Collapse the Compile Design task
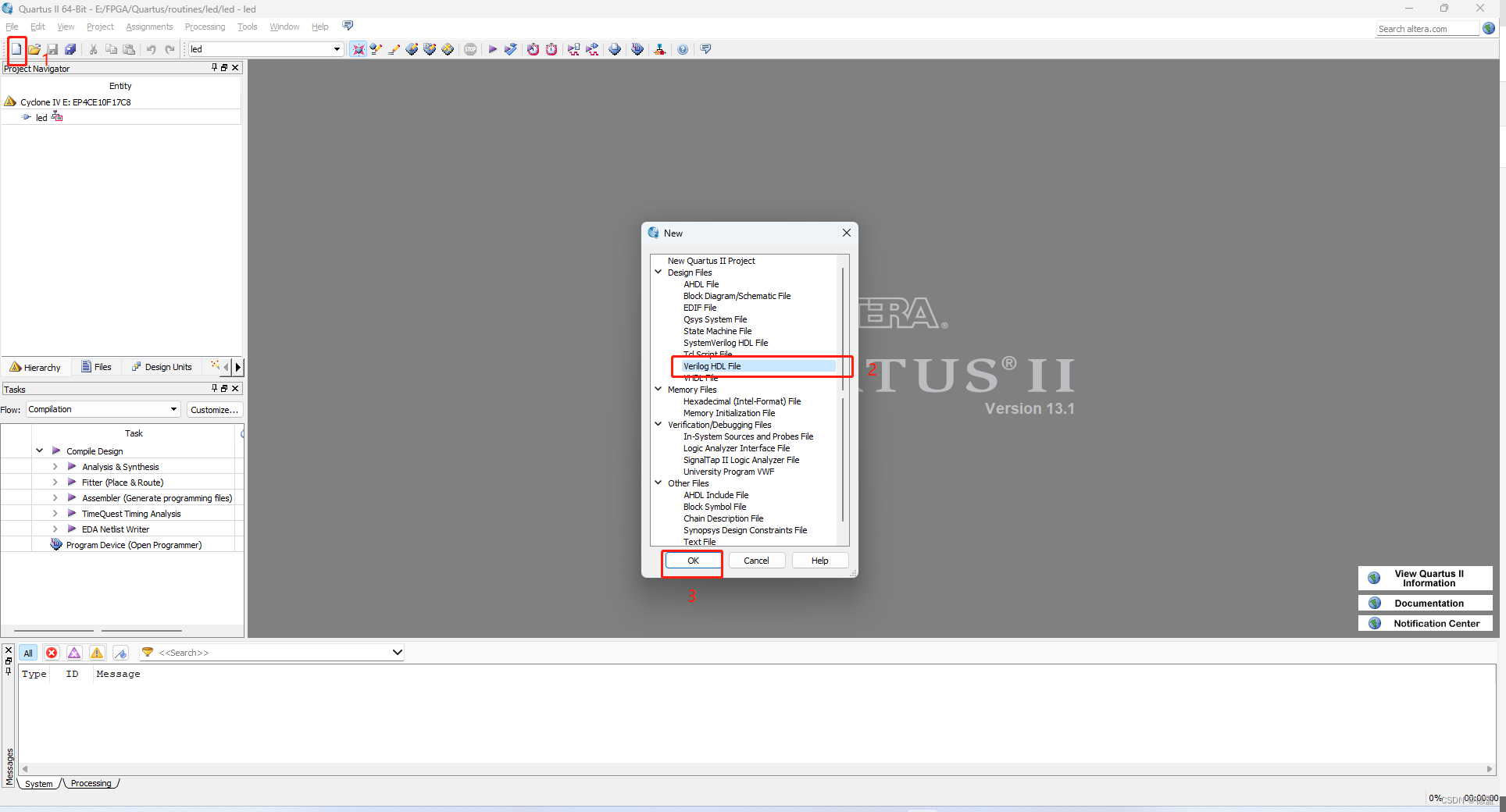 [x=39, y=451]
